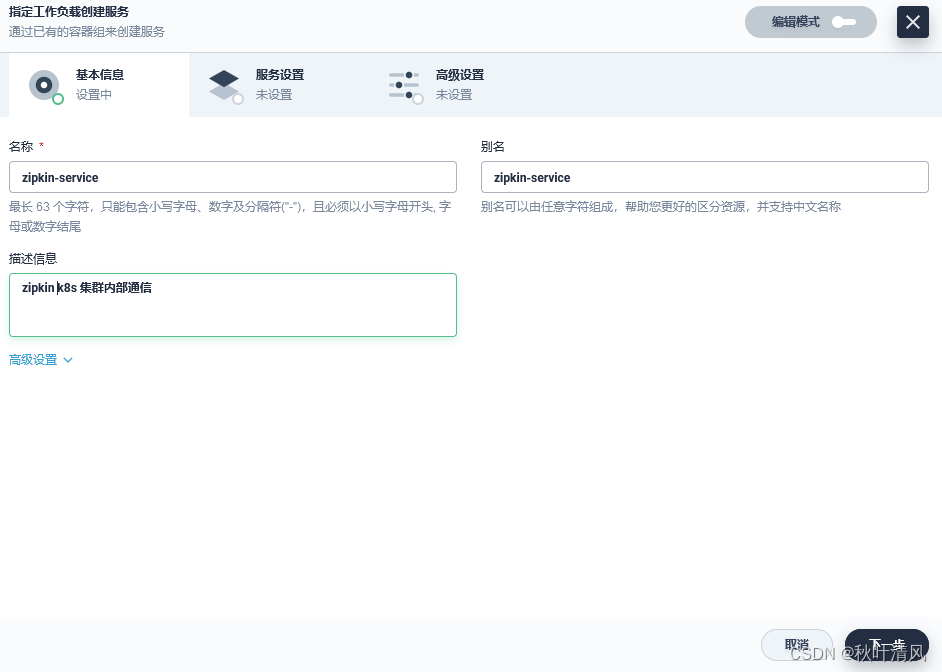
Task: Click the heading 指定工作负载创建服务
Action: coord(69,11)
